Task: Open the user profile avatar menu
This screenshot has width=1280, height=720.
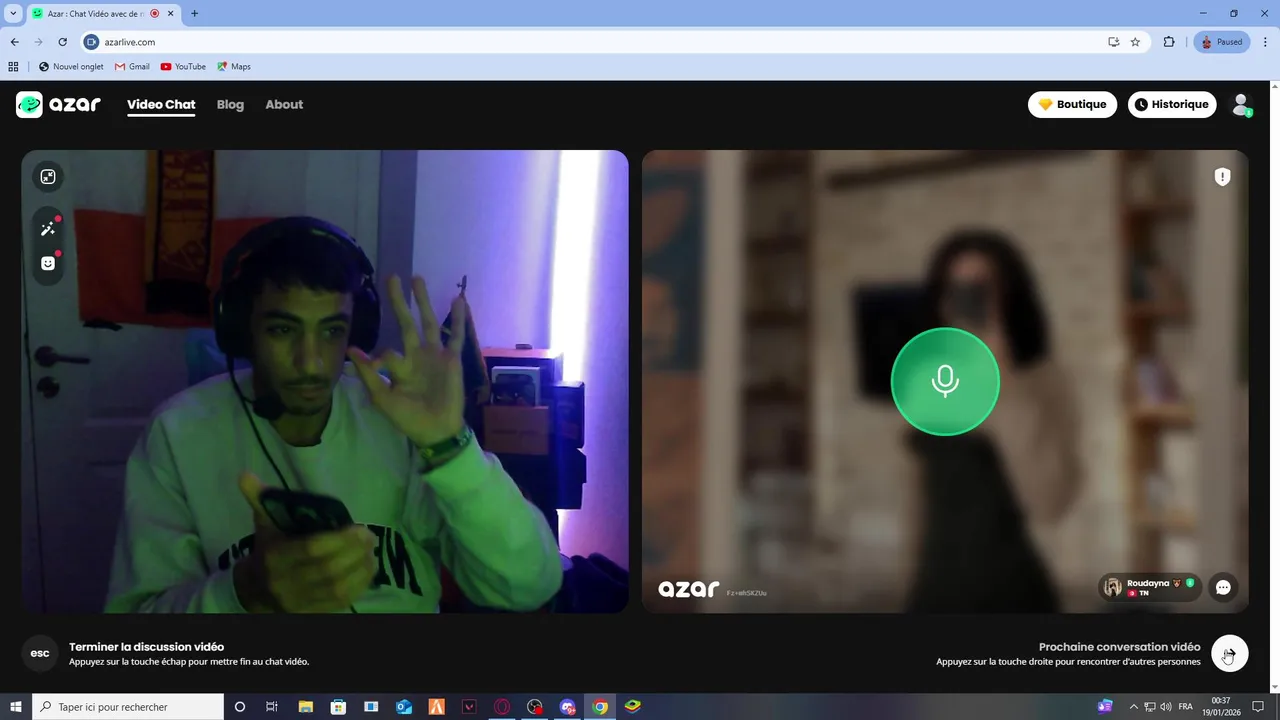Action: click(1241, 104)
